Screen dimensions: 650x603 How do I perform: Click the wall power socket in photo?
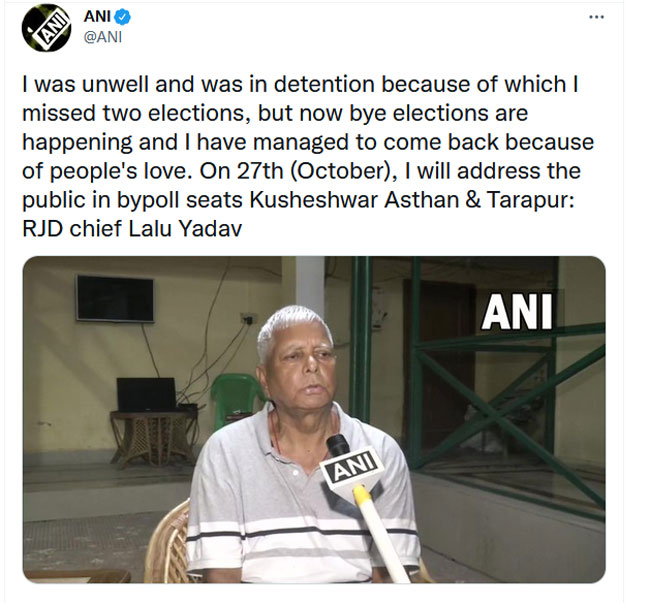click(x=248, y=319)
